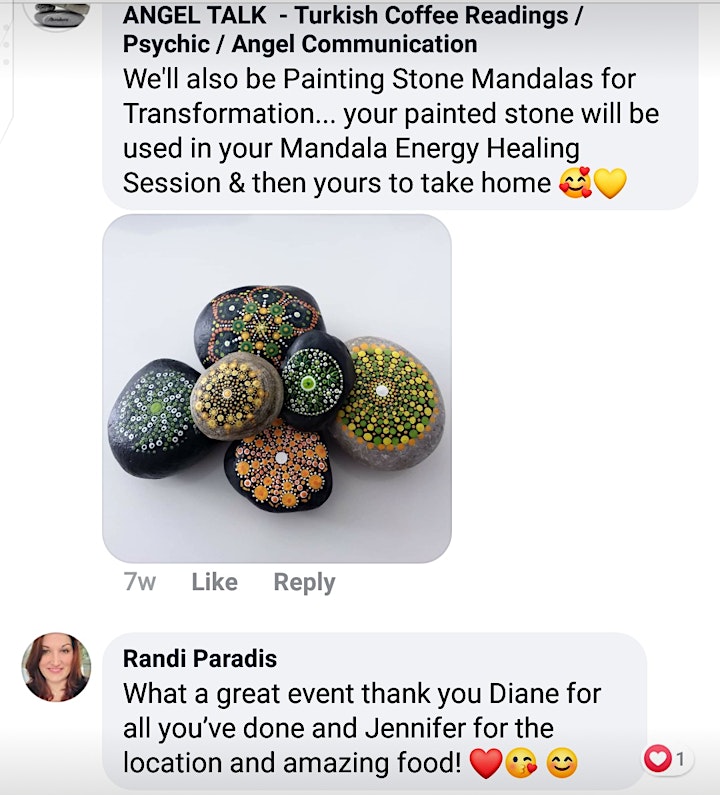Reply to the ANGEL TALK comment
Screen dimensions: 720x795
pyautogui.click(x=304, y=582)
